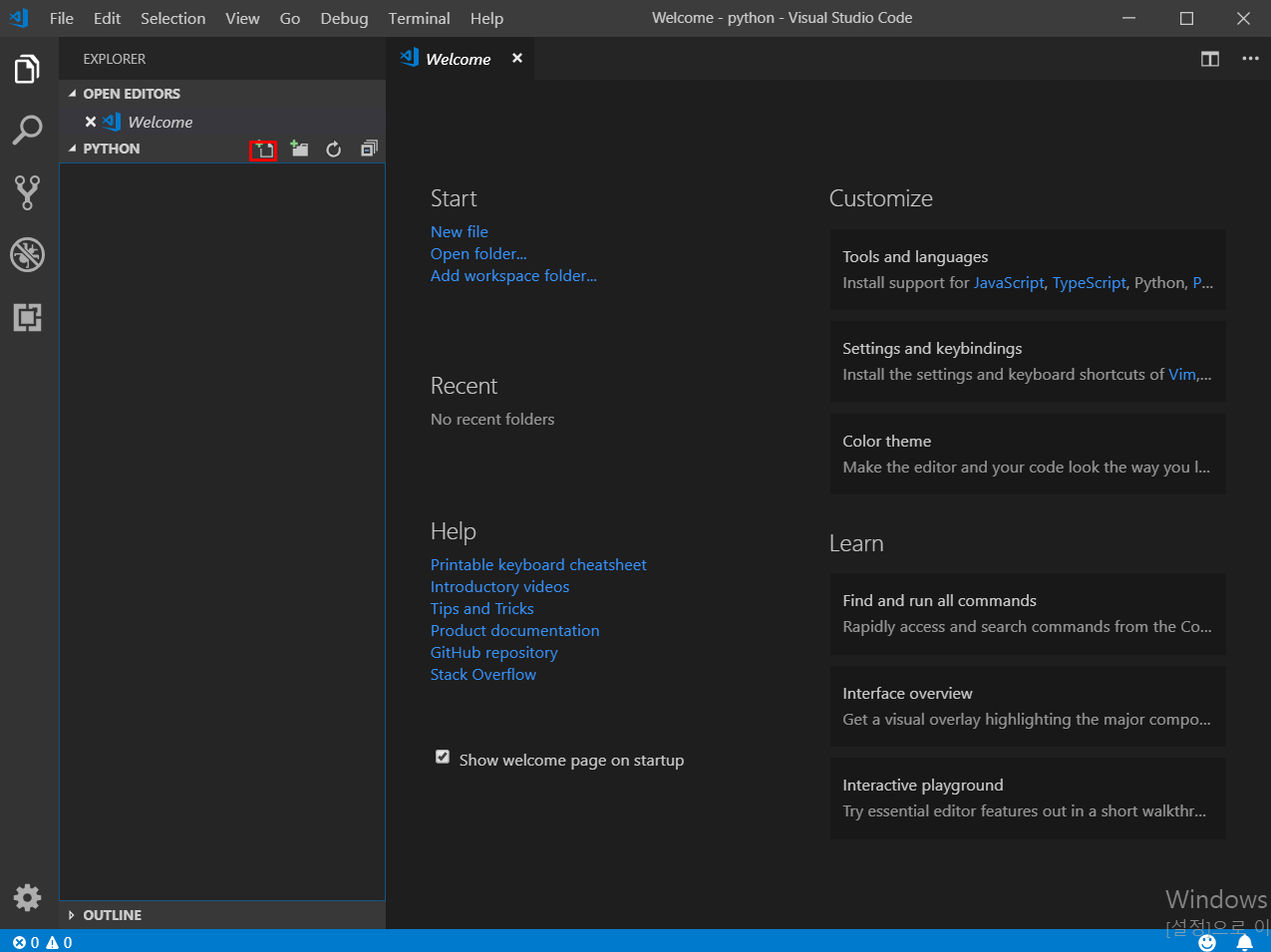The image size is (1271, 952).
Task: Split the editor with the split icon
Action: 1210,59
